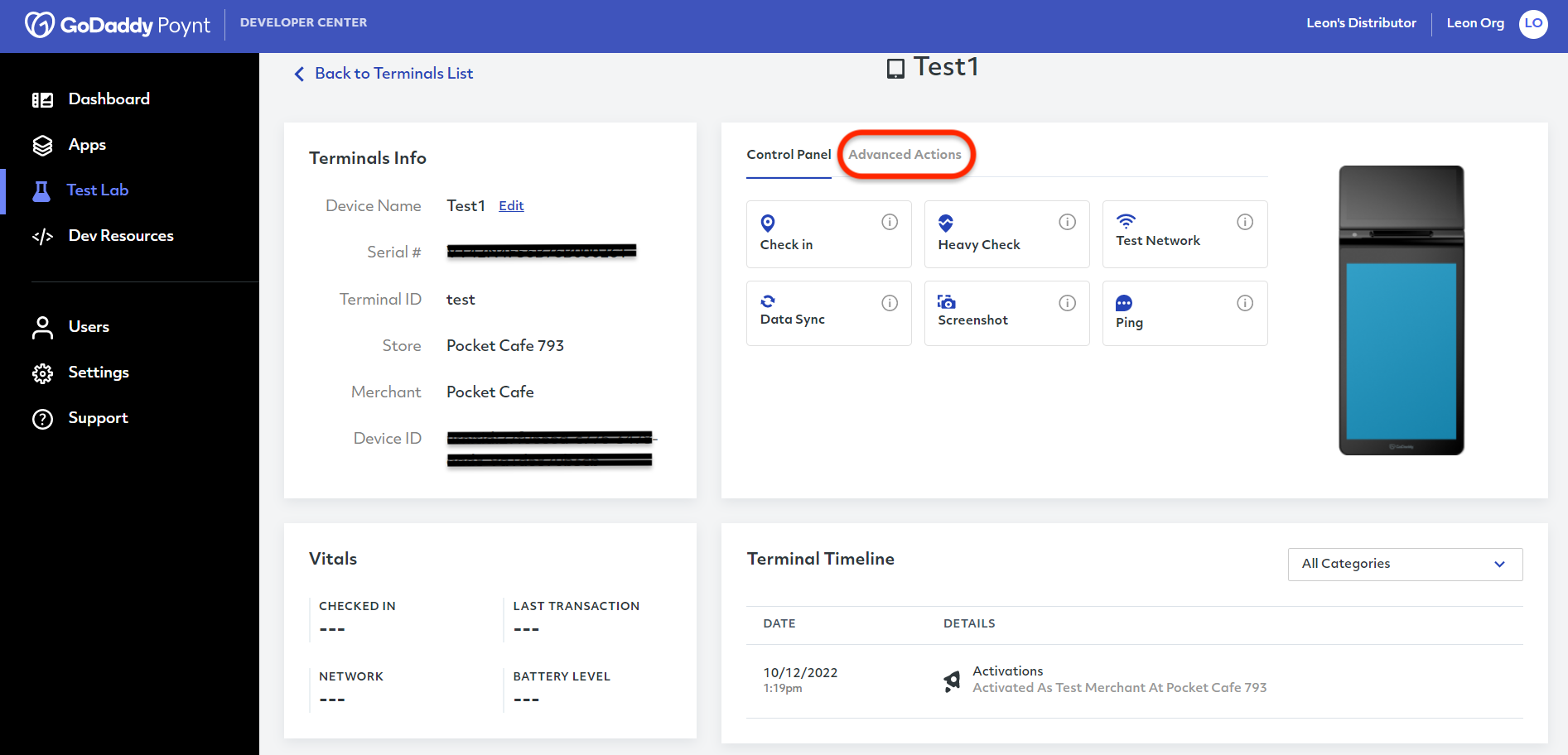Click the Test Network wifi icon
The height and width of the screenshot is (755, 1568).
(x=1126, y=220)
